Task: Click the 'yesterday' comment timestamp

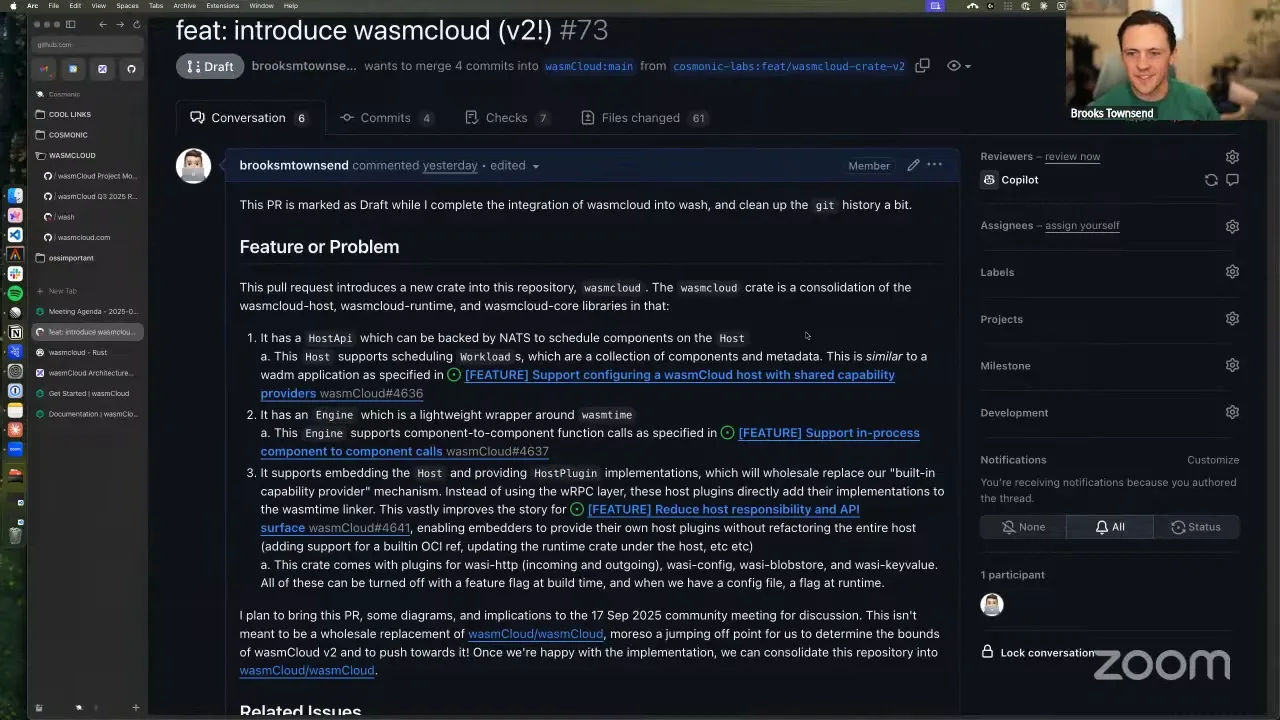Action: point(450,166)
